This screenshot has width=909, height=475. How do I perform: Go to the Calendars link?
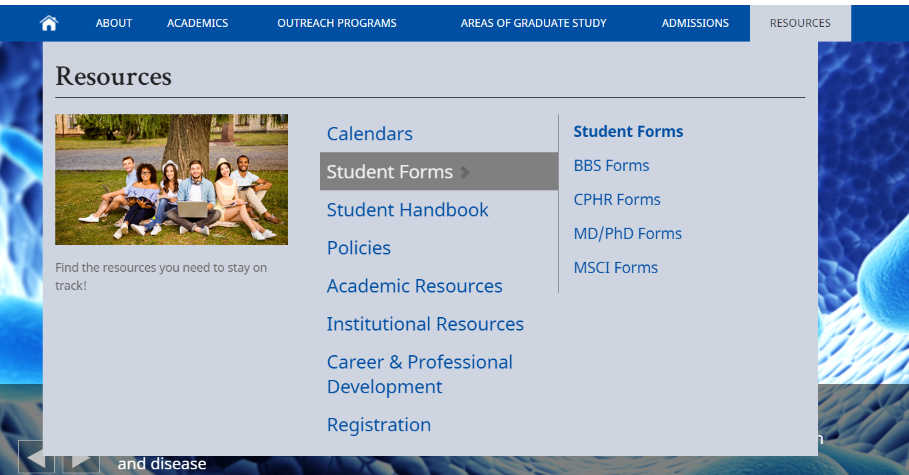369,134
